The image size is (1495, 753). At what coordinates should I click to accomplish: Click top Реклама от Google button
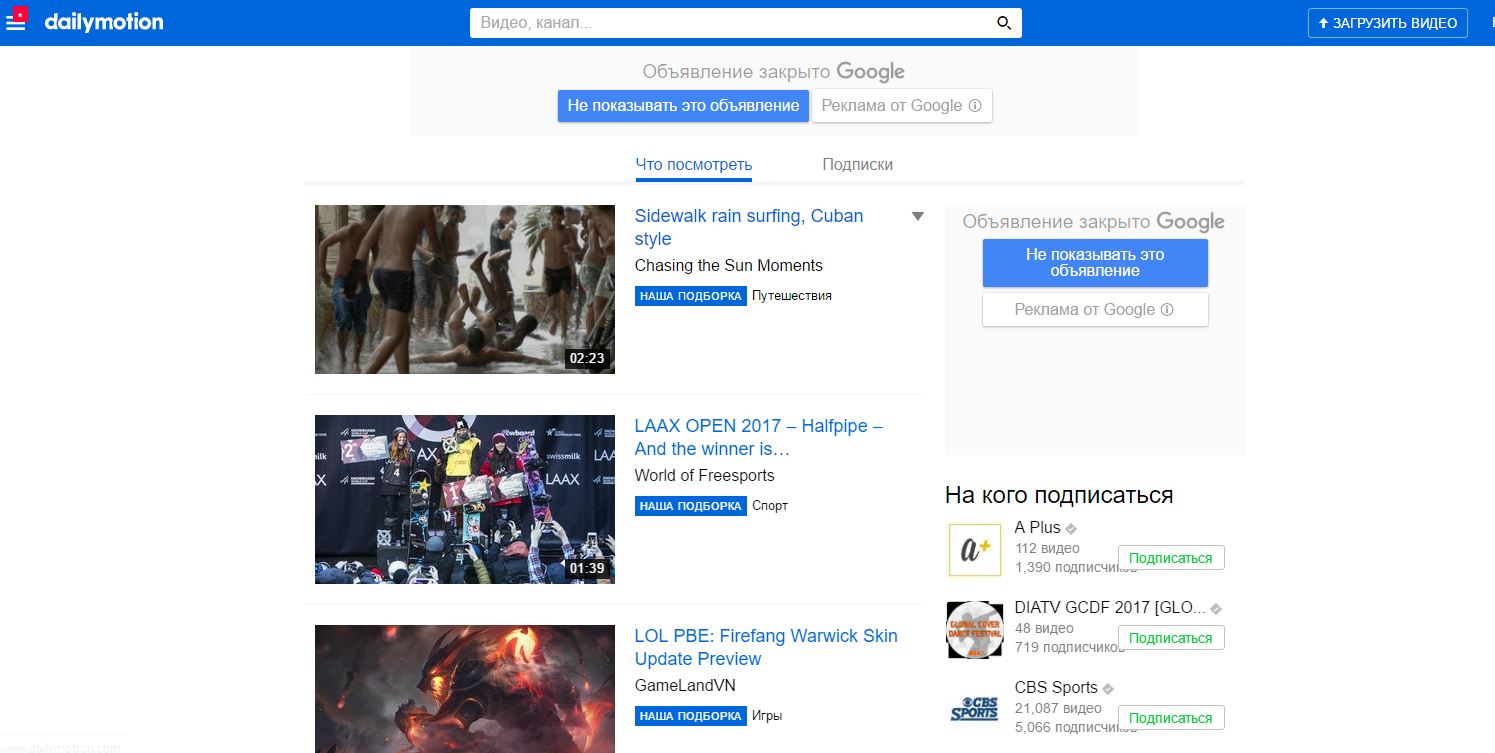tap(901, 106)
